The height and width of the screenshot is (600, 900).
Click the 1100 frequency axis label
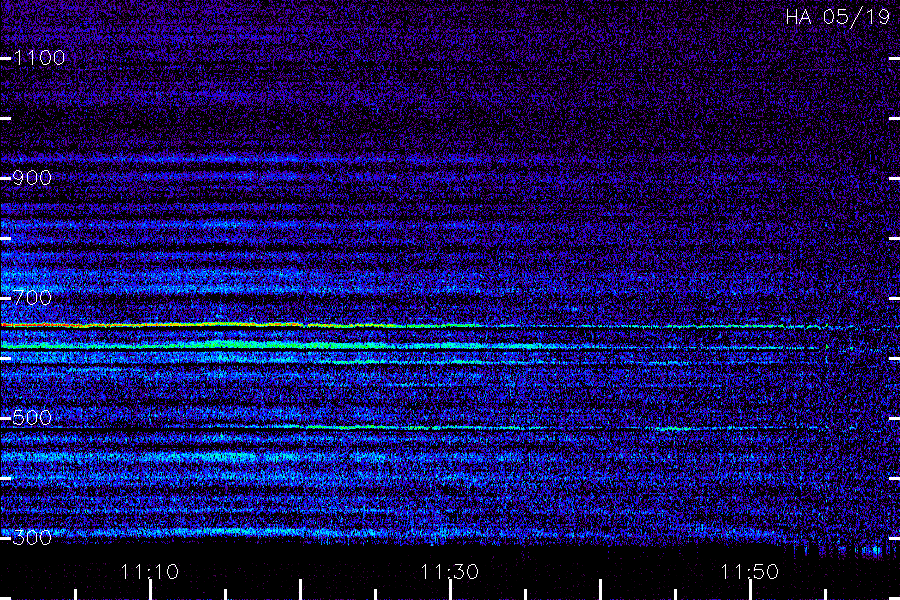pyautogui.click(x=39, y=58)
